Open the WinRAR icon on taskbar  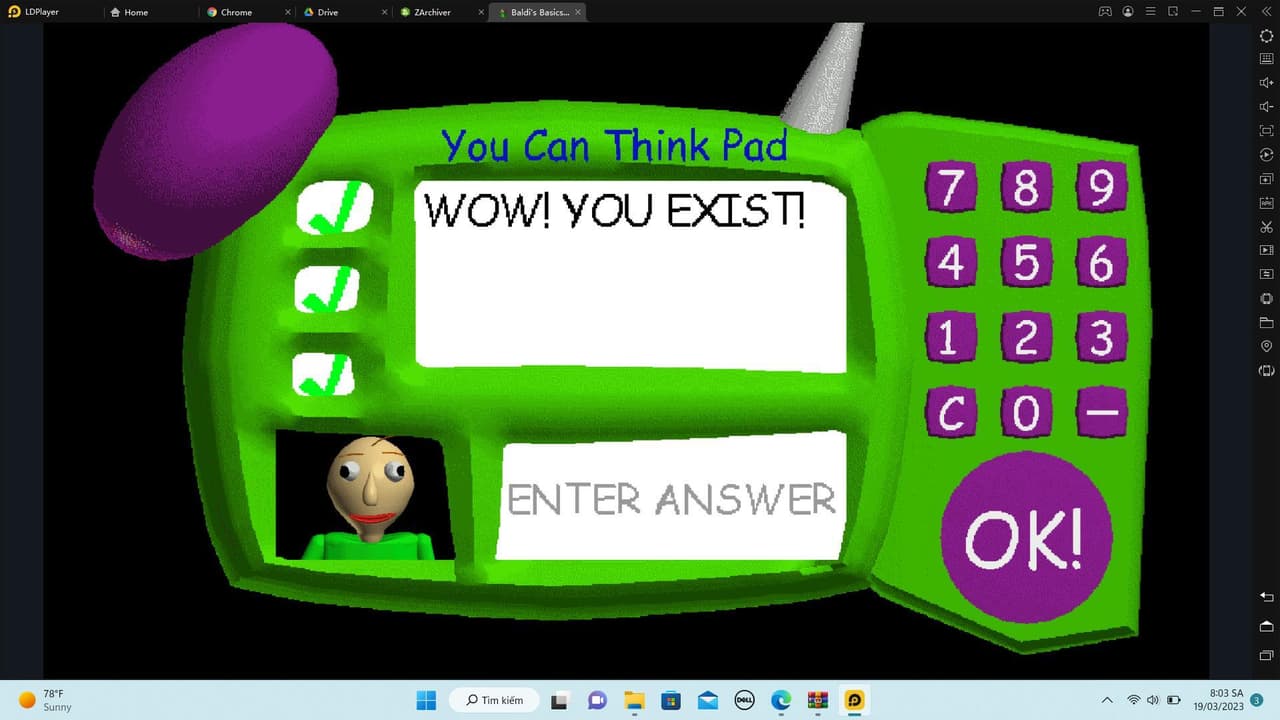tap(818, 700)
